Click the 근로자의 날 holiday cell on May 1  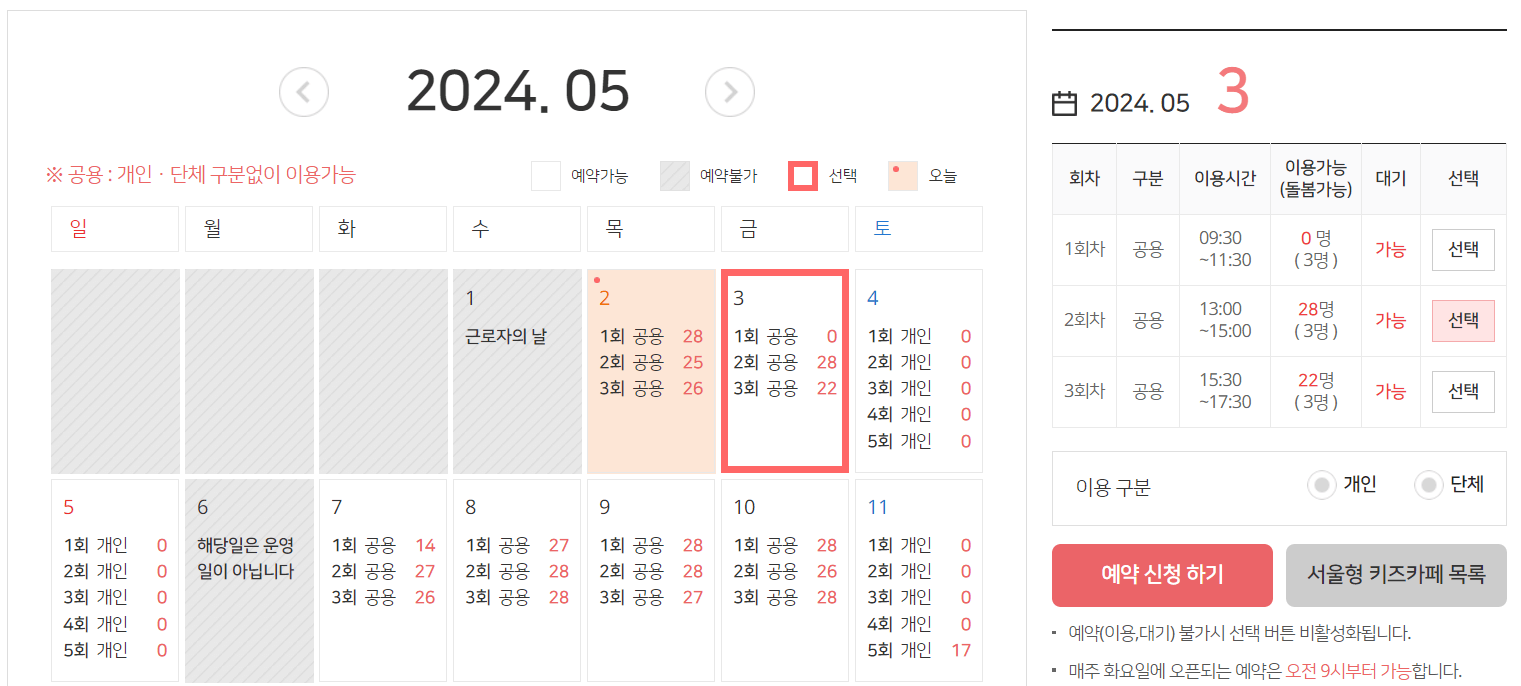(x=517, y=370)
